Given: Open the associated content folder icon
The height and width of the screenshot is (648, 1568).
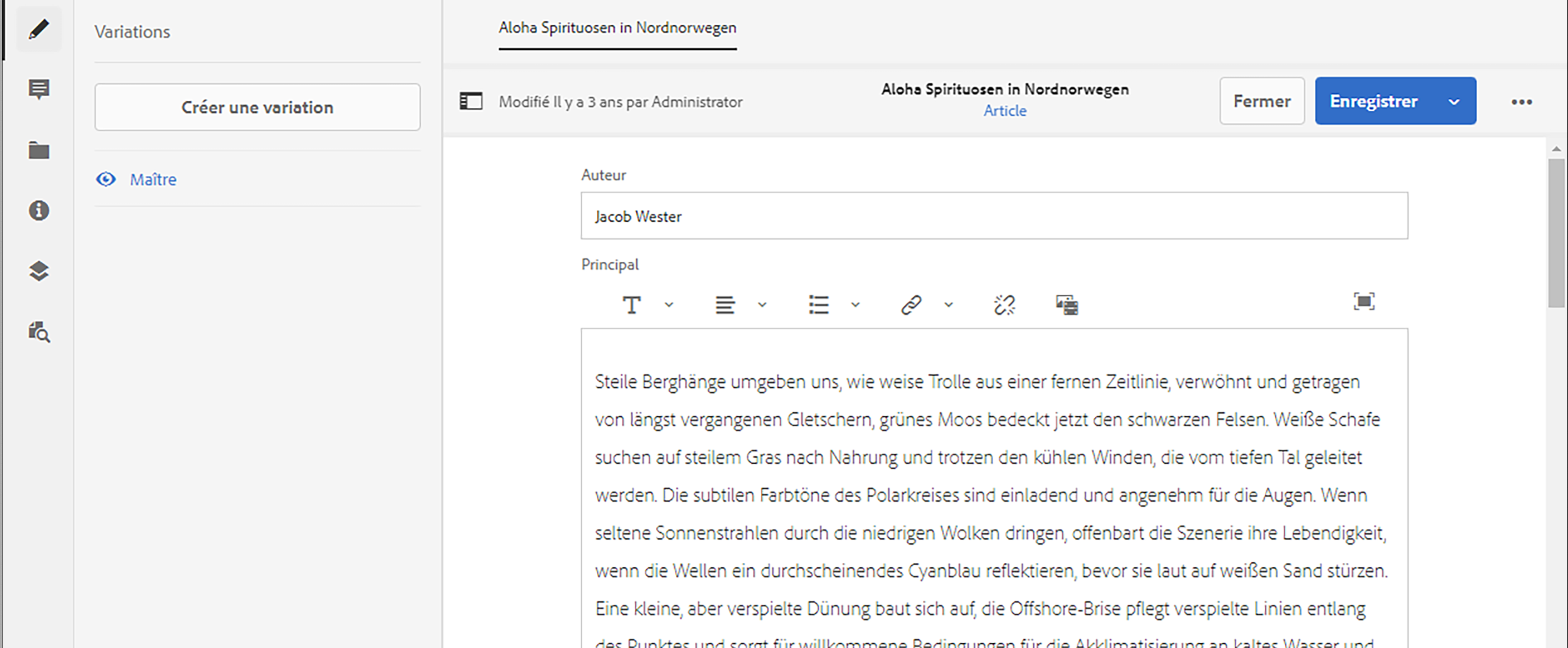Looking at the screenshot, I should click(x=39, y=150).
